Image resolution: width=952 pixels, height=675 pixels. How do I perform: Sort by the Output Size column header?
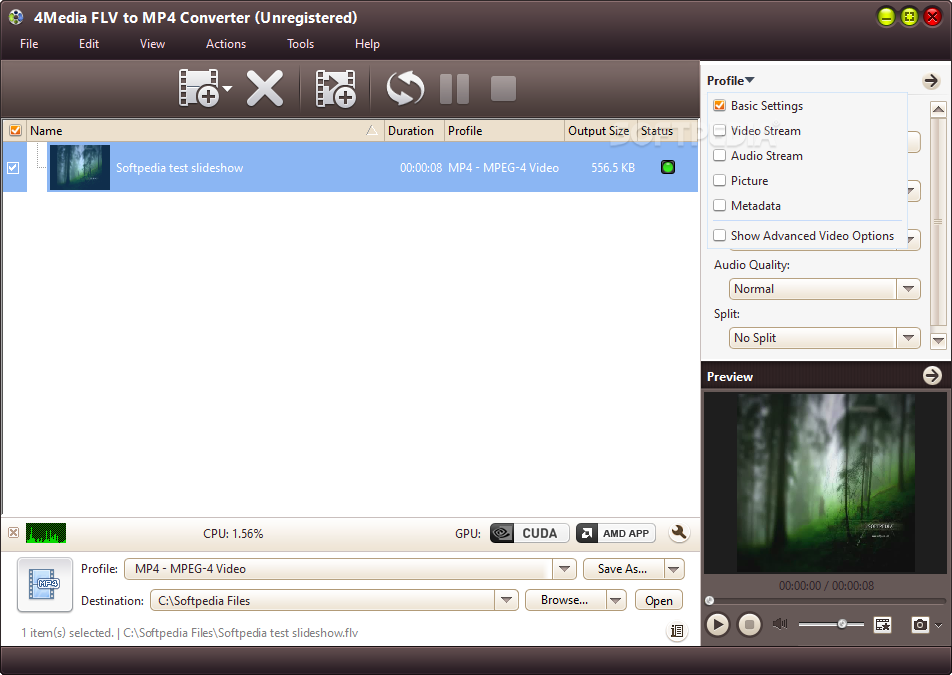pos(600,131)
